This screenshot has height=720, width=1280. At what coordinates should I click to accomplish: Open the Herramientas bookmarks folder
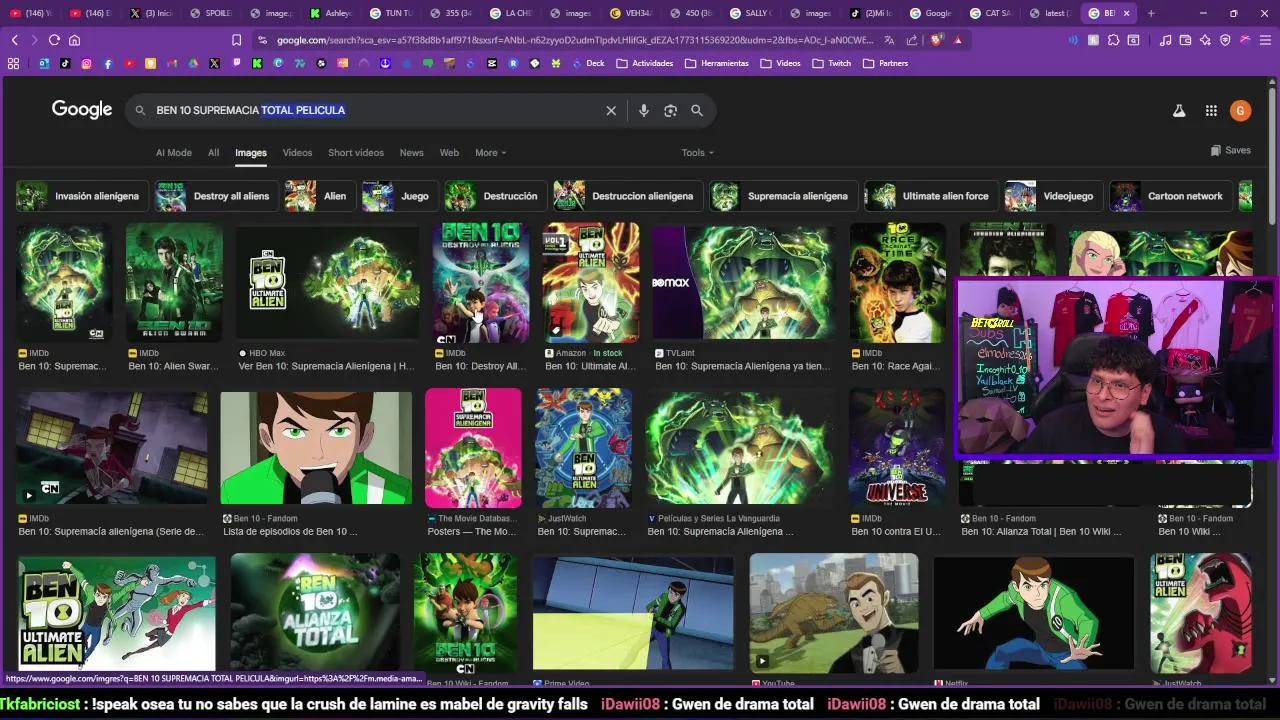tap(717, 63)
